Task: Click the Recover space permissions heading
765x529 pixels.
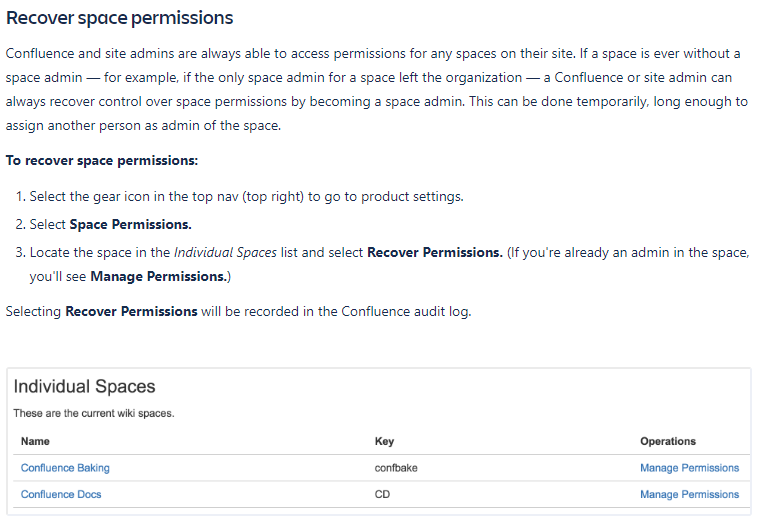Action: coord(120,18)
